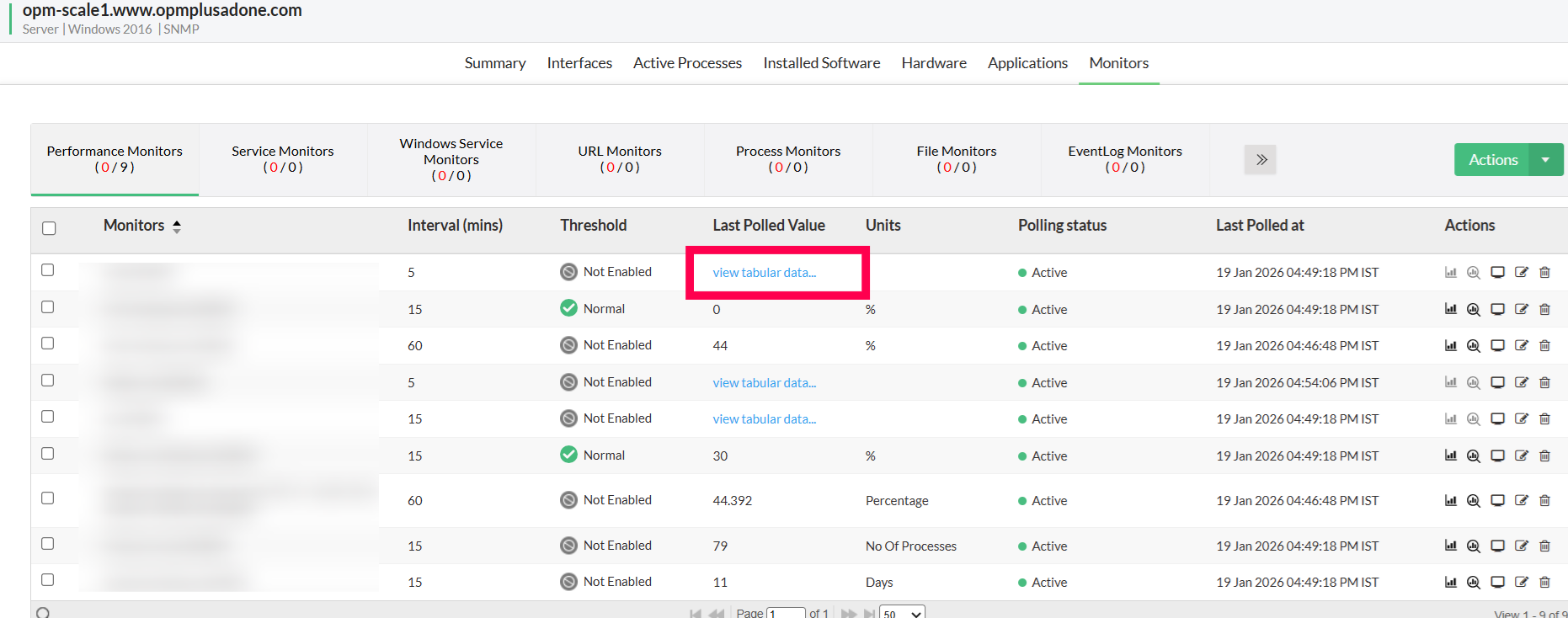Open graph icon for 44.392 Percentage row
Screen dimensions: 1568x618
click(1451, 500)
